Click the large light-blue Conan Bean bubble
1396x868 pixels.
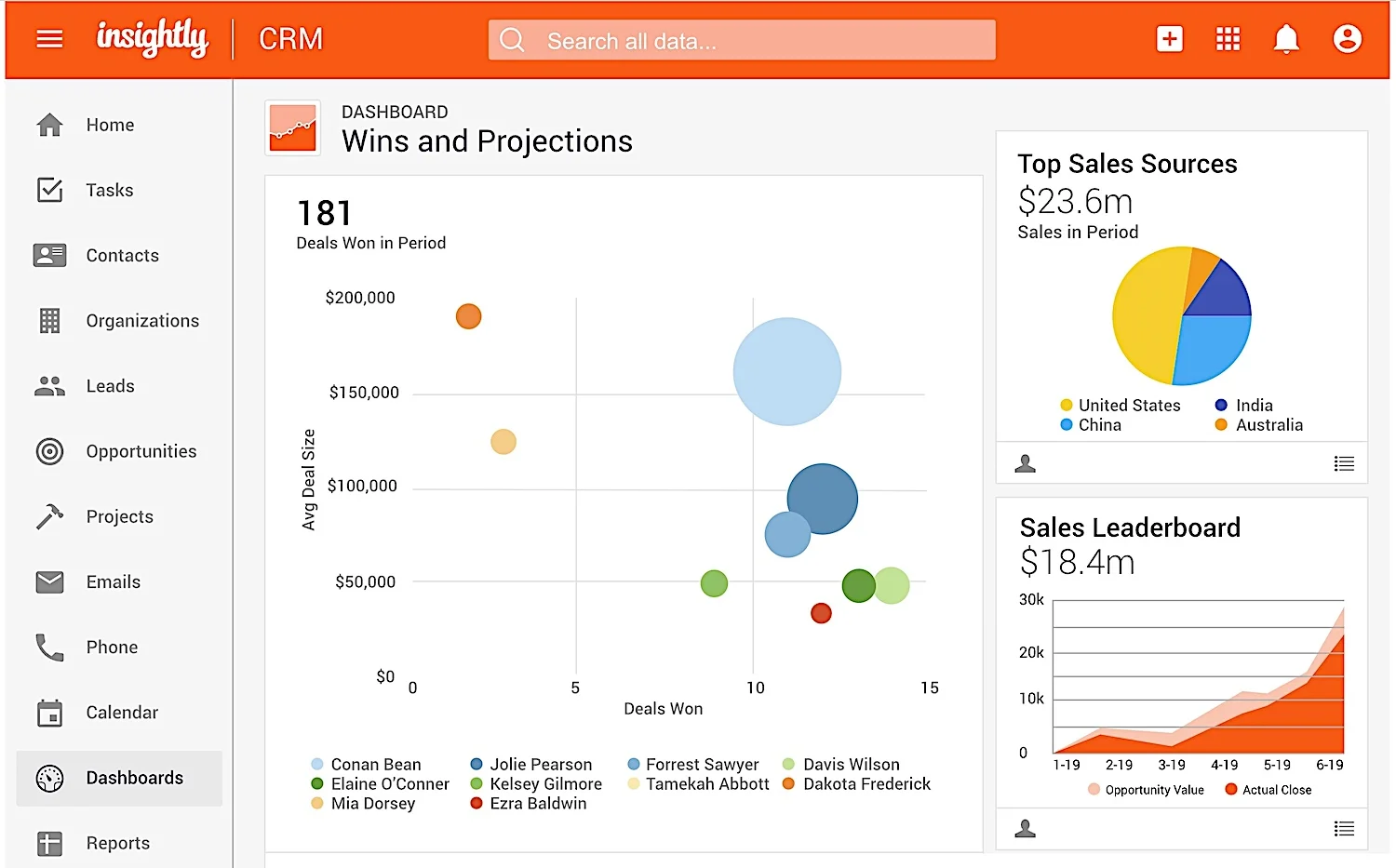[787, 371]
